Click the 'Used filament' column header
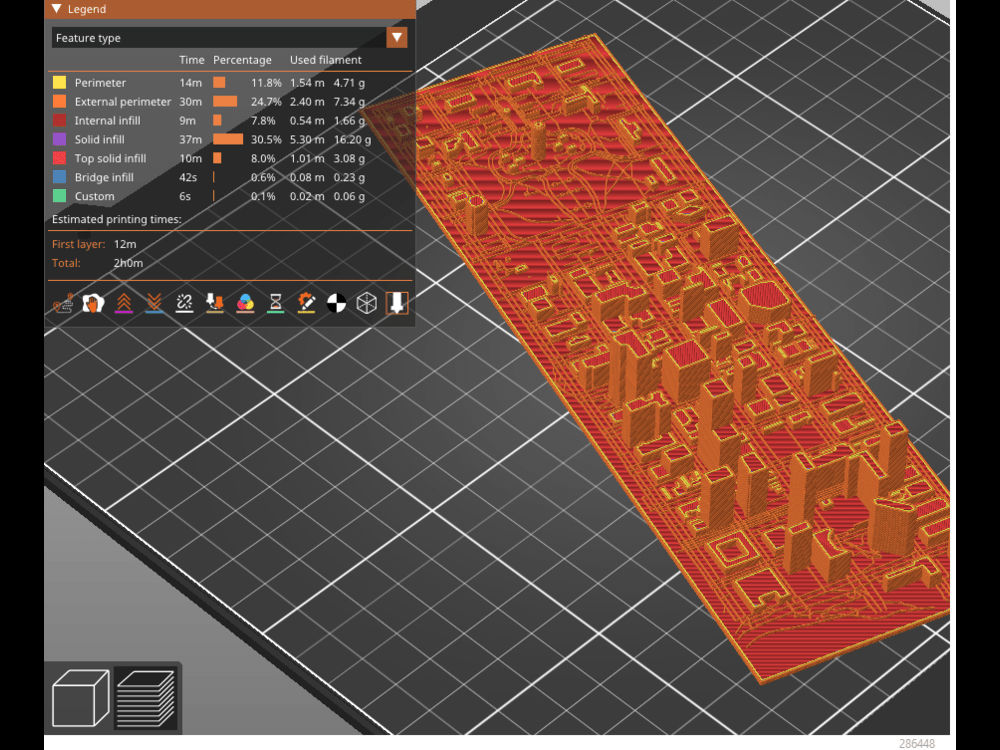1000x750 pixels. point(325,60)
